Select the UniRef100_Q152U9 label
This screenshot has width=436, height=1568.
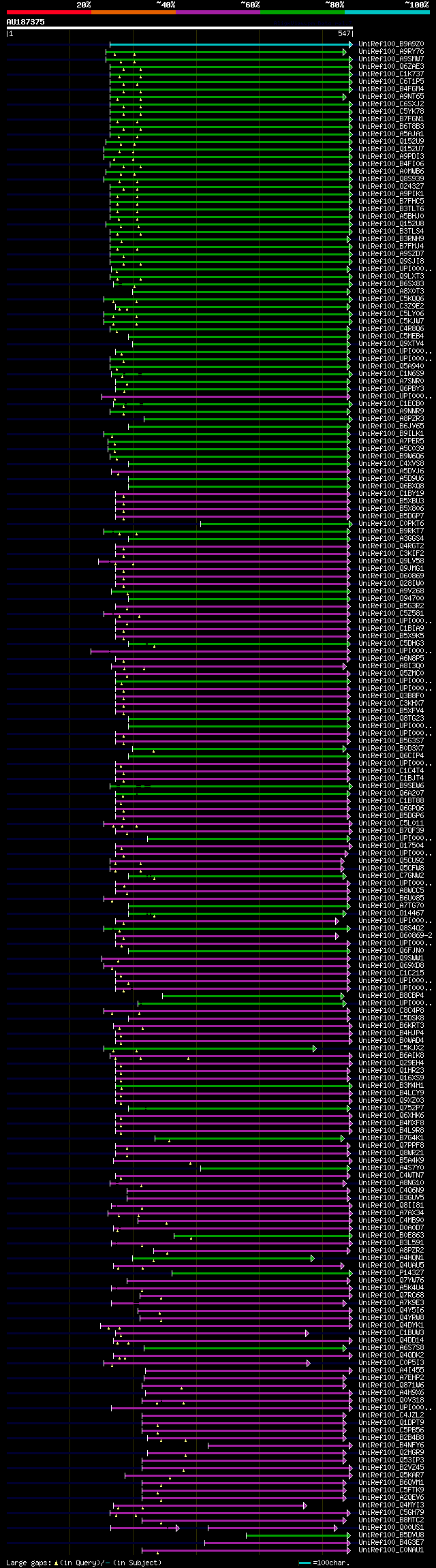pyautogui.click(x=391, y=142)
